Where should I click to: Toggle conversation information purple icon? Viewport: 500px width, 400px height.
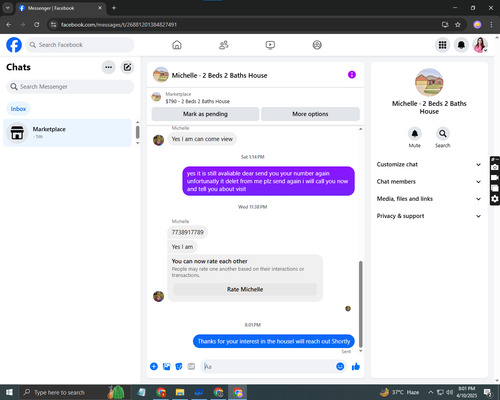(352, 75)
